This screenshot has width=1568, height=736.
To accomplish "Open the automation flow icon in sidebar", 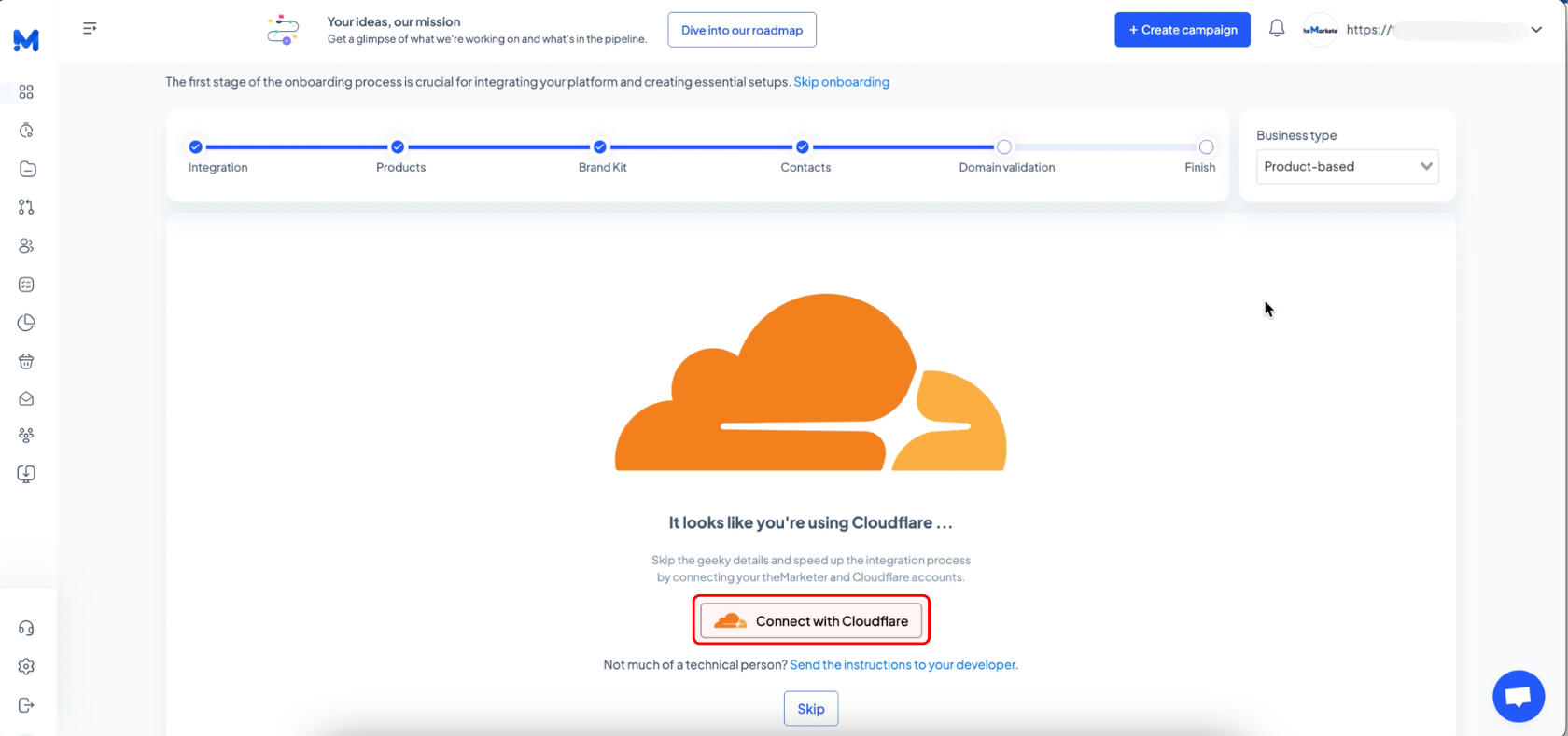I will [26, 207].
